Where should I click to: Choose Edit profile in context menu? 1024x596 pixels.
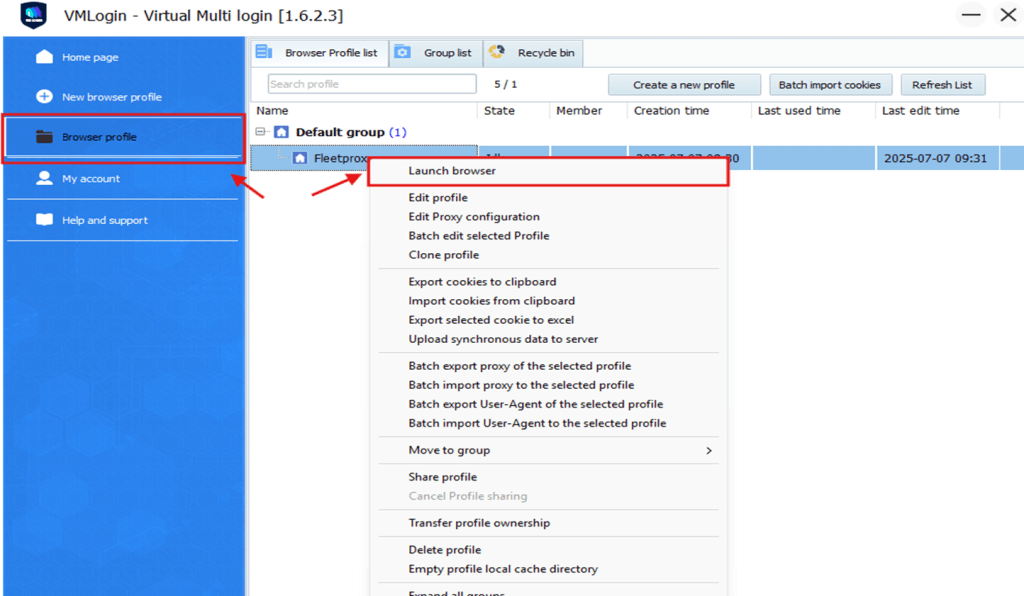tap(438, 197)
